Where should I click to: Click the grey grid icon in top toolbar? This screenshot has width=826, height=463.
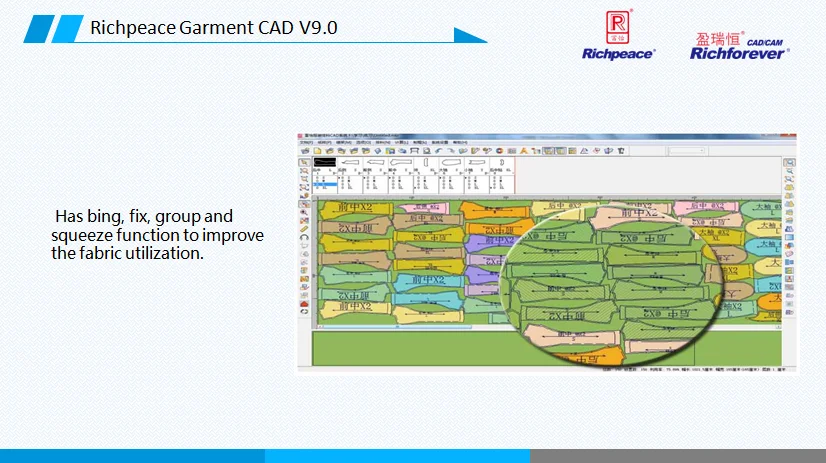tap(512, 151)
